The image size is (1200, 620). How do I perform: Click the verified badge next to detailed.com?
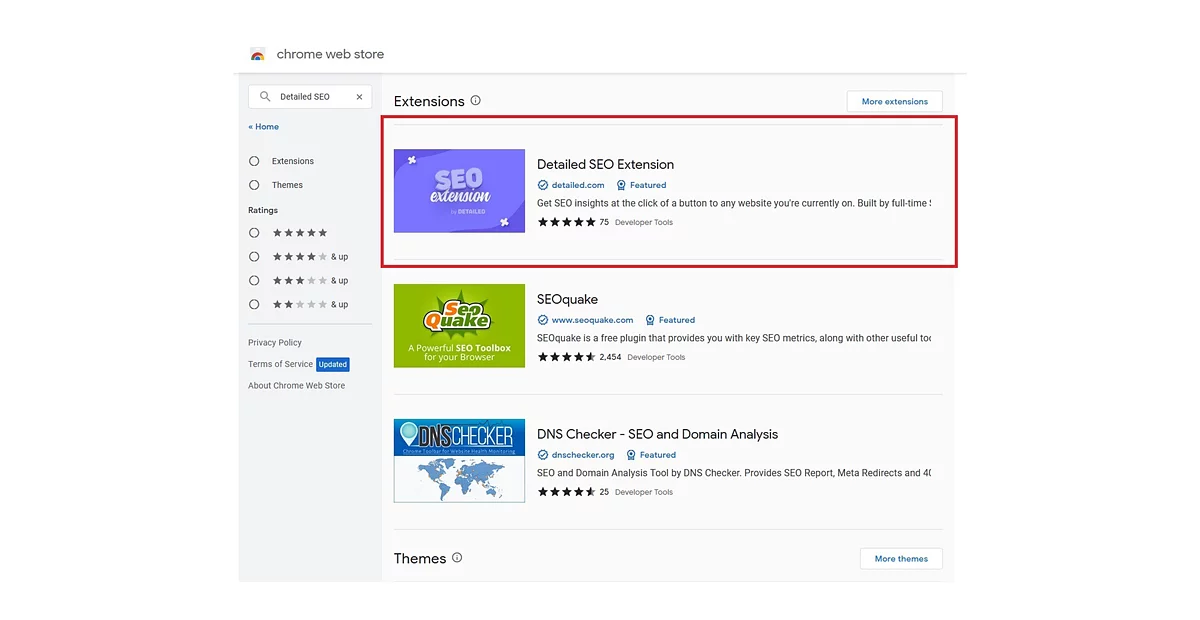click(x=543, y=185)
